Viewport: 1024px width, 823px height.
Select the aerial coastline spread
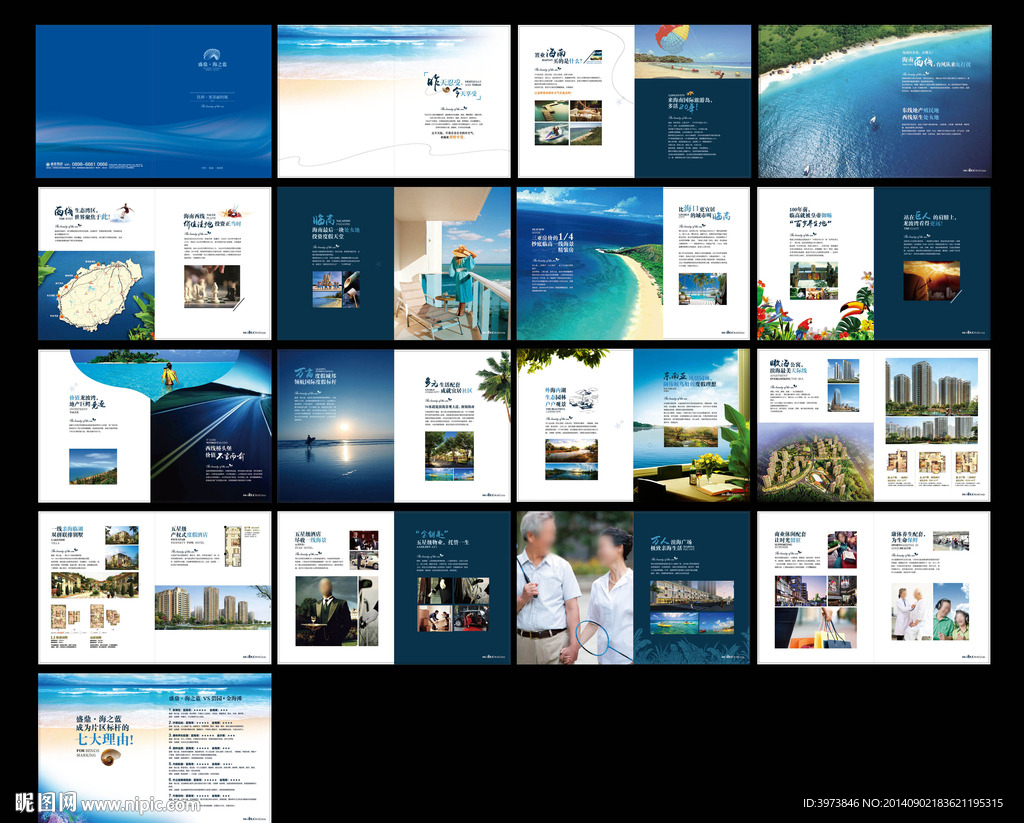coord(875,101)
